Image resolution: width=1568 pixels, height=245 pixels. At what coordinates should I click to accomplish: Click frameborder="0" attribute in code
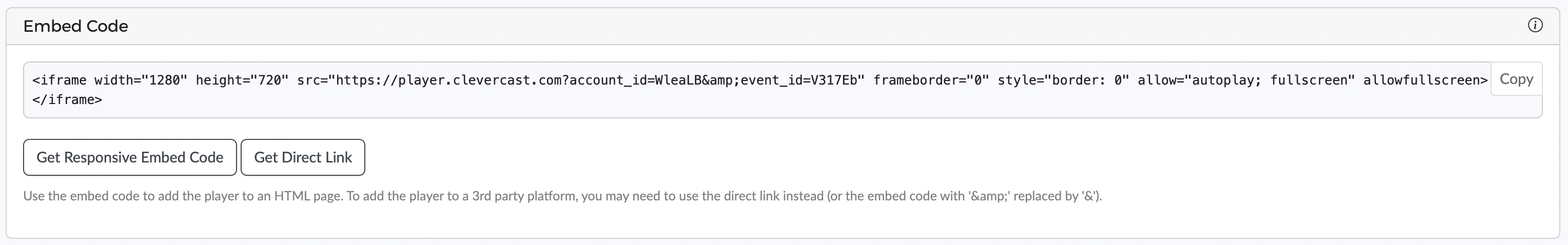931,80
